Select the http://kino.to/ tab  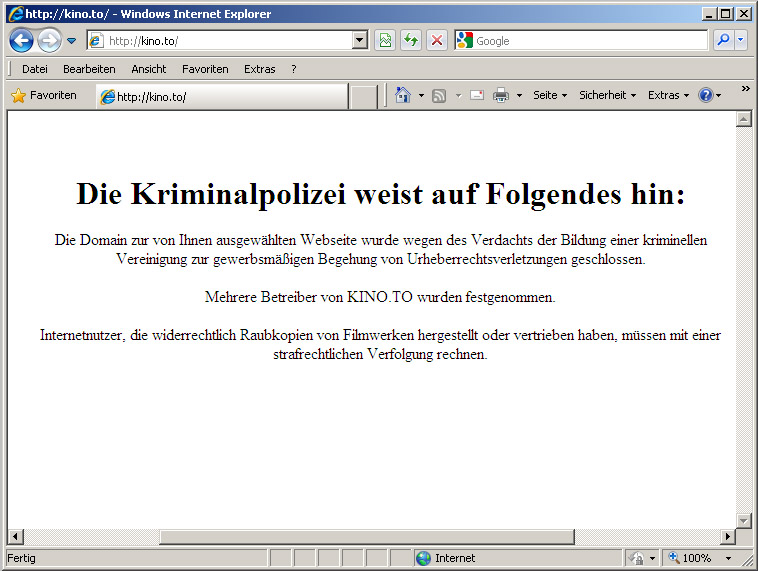(x=222, y=97)
